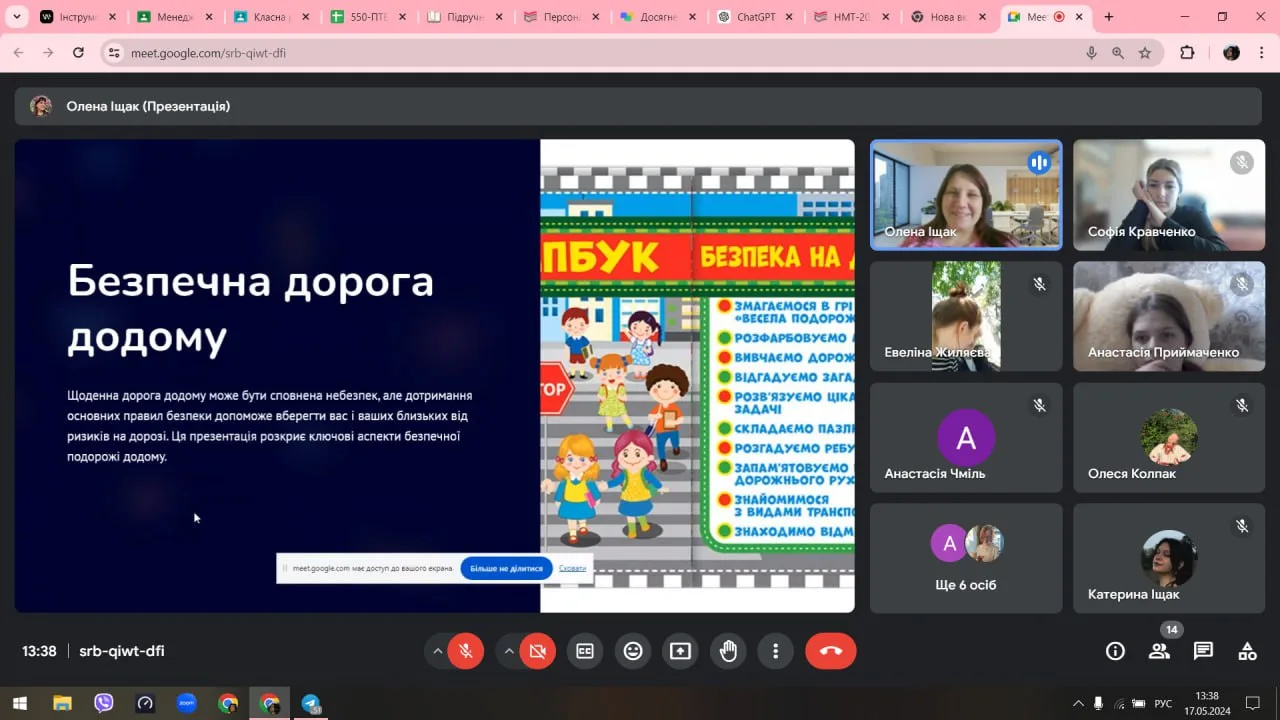1280x720 pixels.
Task: Select Анастасія Приймаченко video tile
Action: 1169,316
